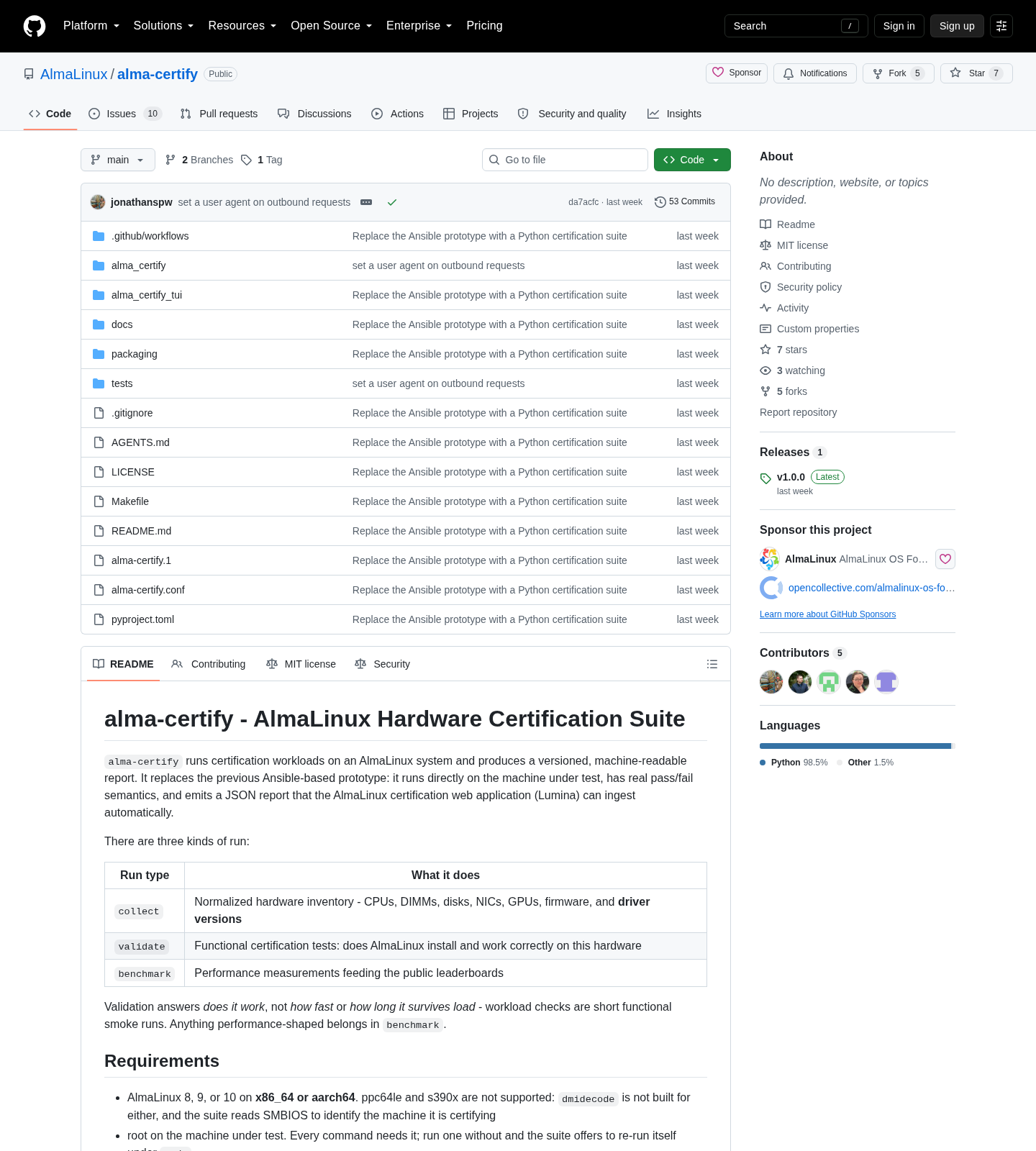Click the GitHub logo icon

click(35, 26)
